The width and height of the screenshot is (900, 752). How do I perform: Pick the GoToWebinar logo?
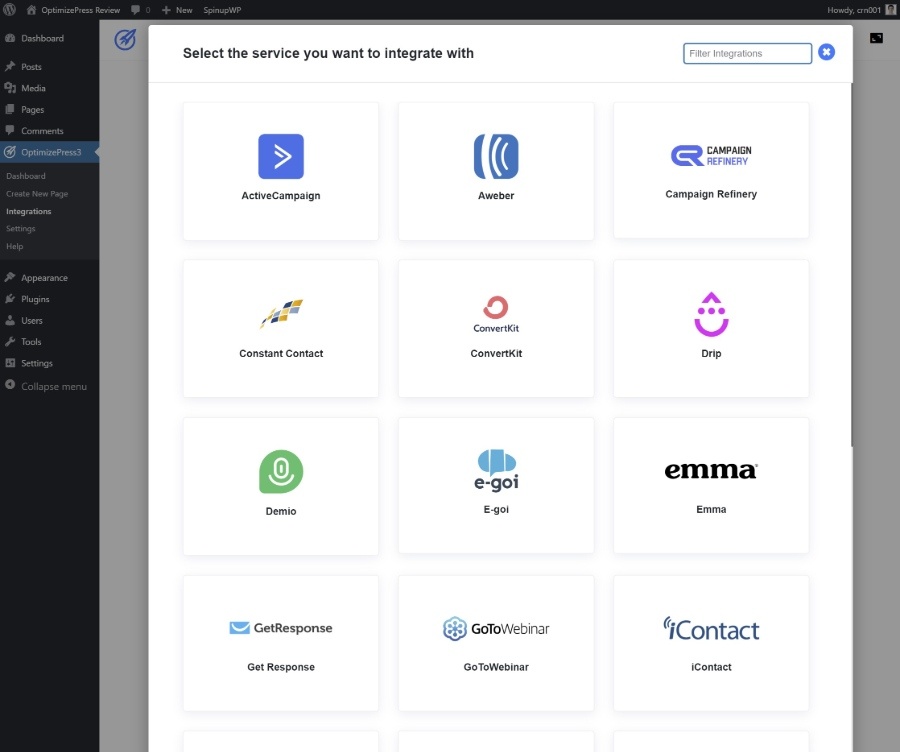496,629
